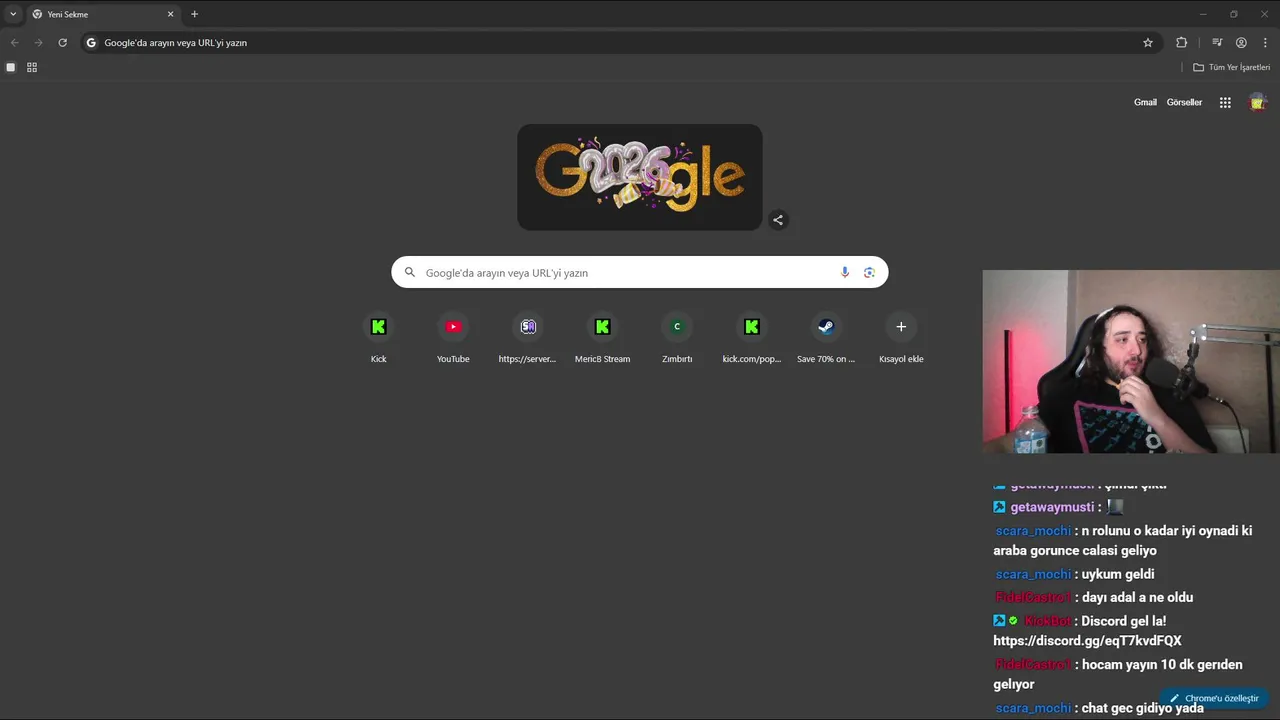Image resolution: width=1280 pixels, height=720 pixels.
Task: Click KickBot username in chat
Action: click(1047, 621)
